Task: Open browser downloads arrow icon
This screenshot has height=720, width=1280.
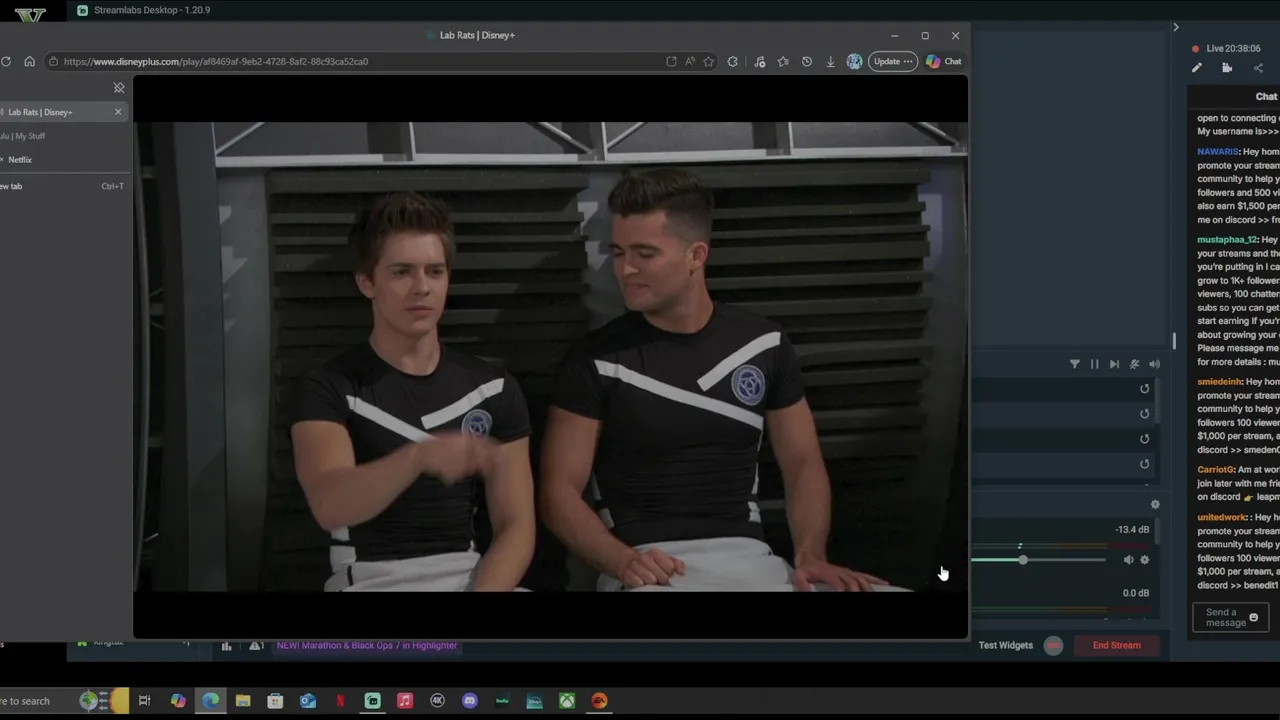Action: tap(830, 61)
